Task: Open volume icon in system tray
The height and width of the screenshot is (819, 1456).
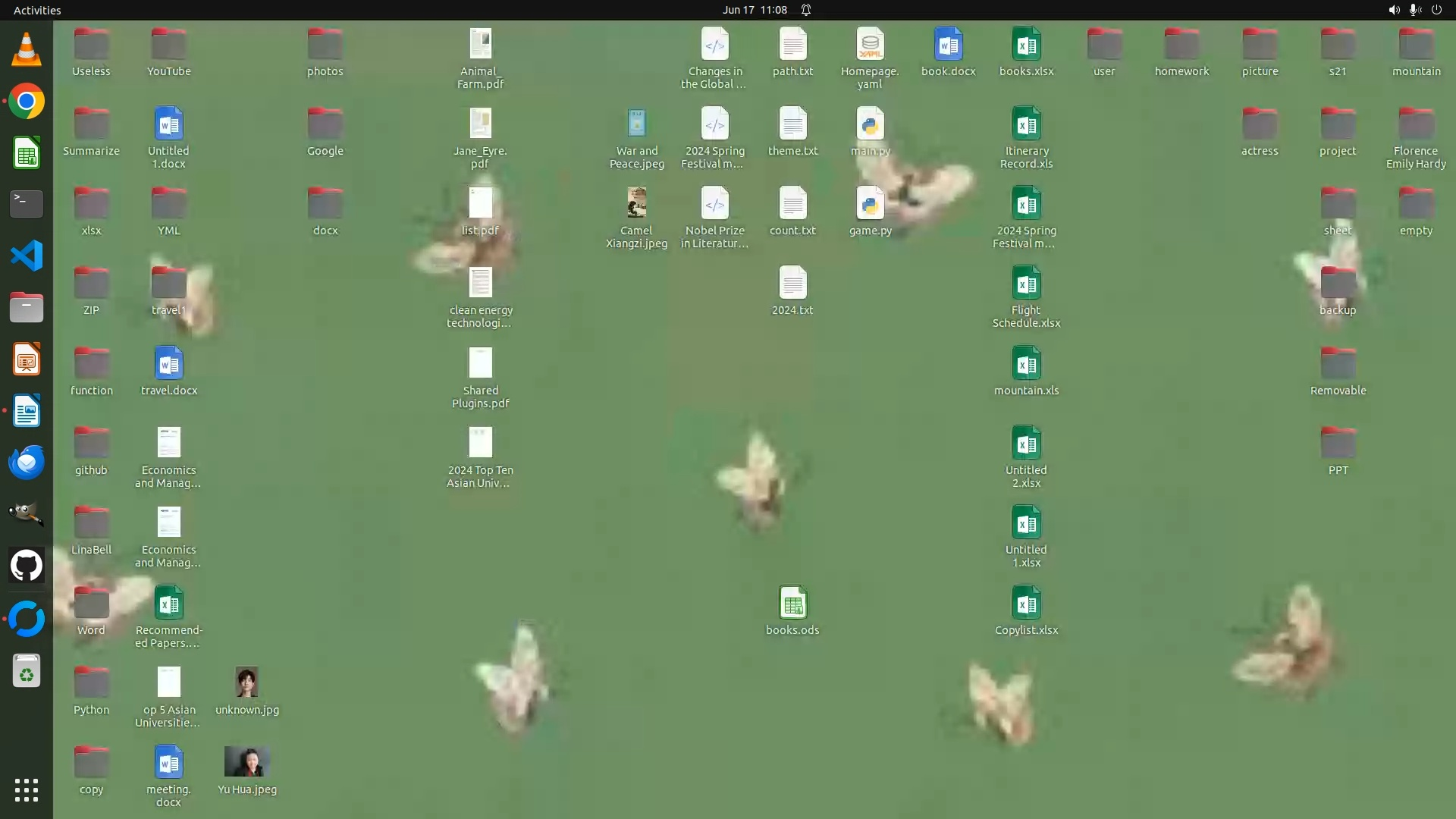Action: [1394, 10]
